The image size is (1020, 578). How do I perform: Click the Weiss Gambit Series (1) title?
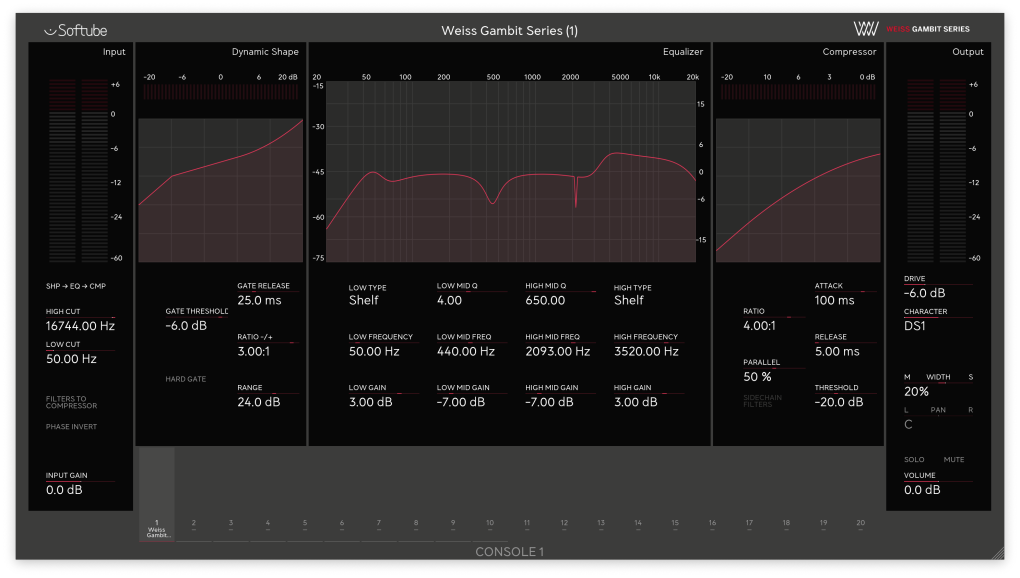[509, 31]
